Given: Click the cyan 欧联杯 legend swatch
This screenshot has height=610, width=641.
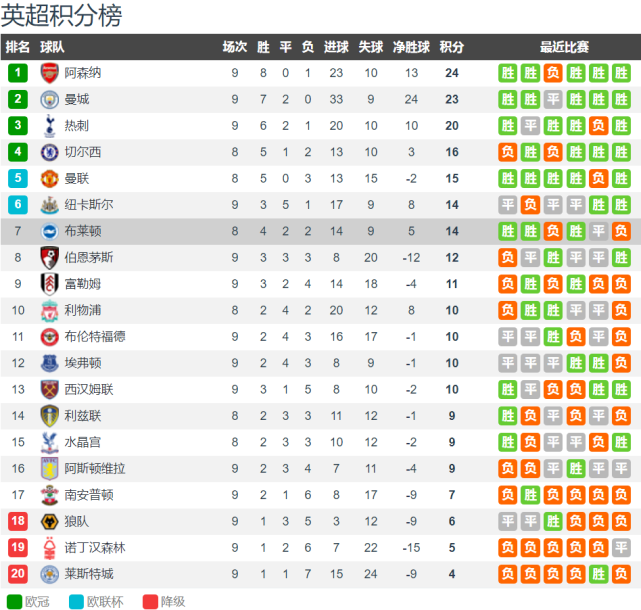Looking at the screenshot, I should [76, 601].
